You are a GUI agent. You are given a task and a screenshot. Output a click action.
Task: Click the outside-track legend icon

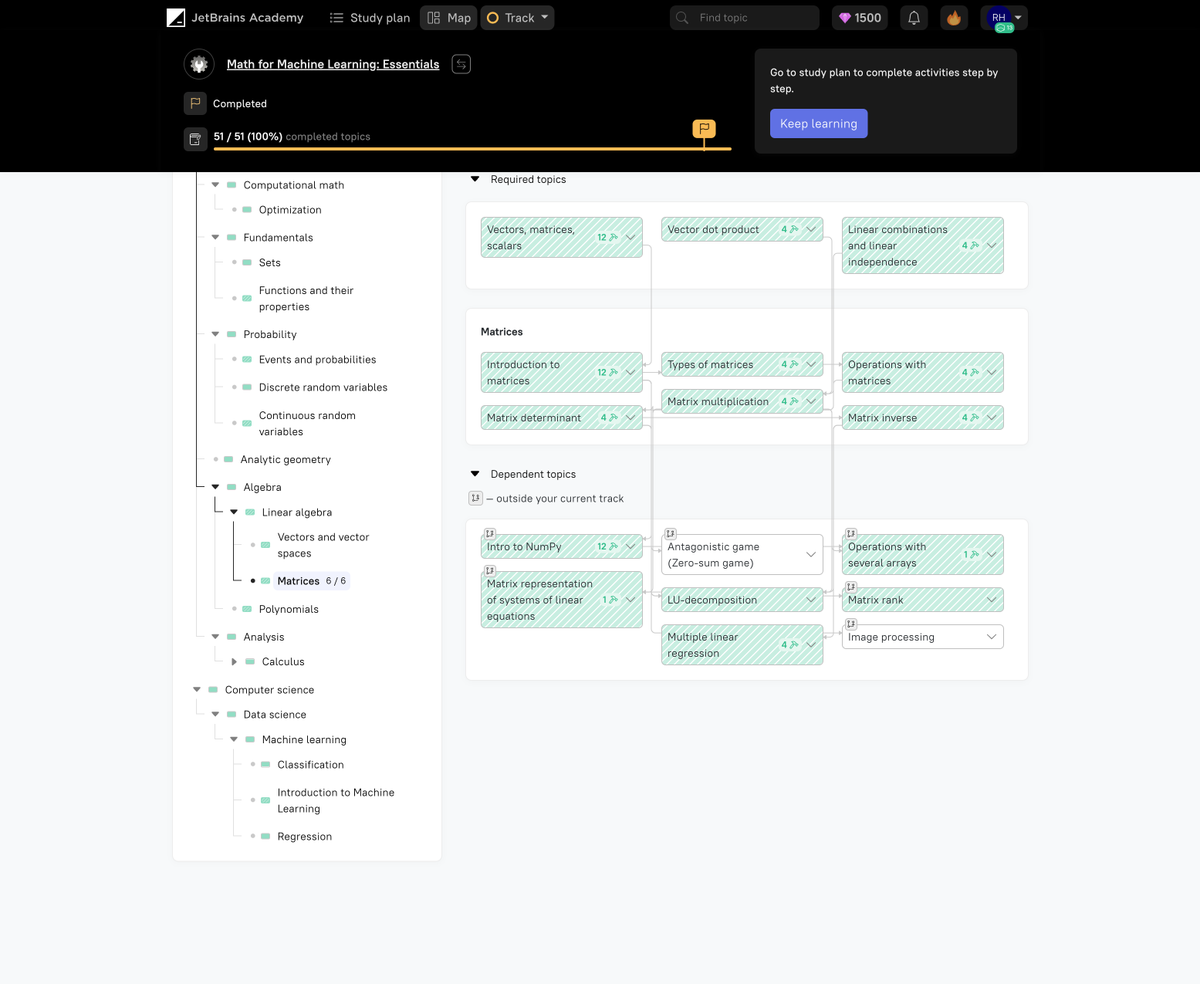(x=476, y=498)
